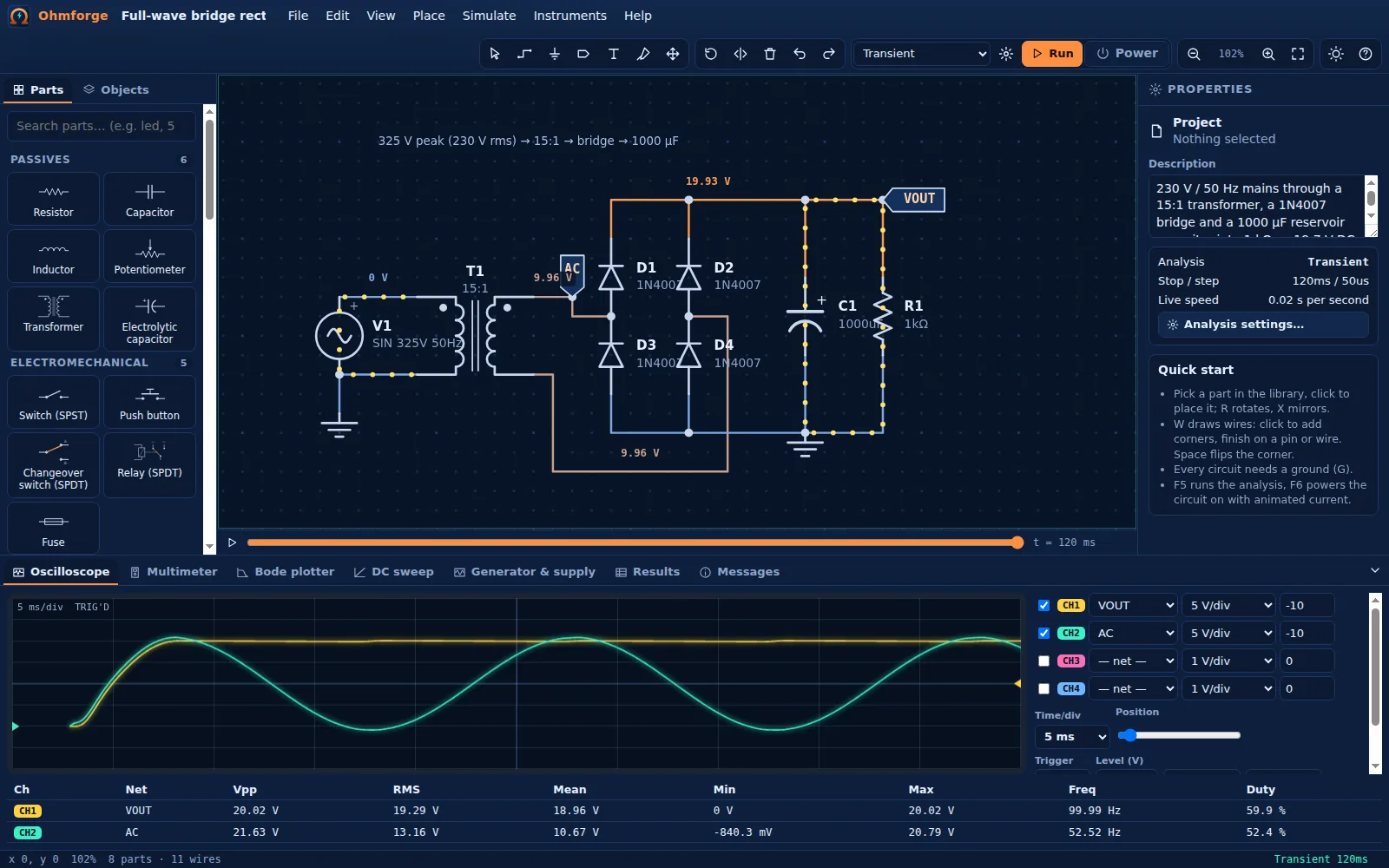Enable oscilloscope channel CH4 checkbox

click(1043, 689)
